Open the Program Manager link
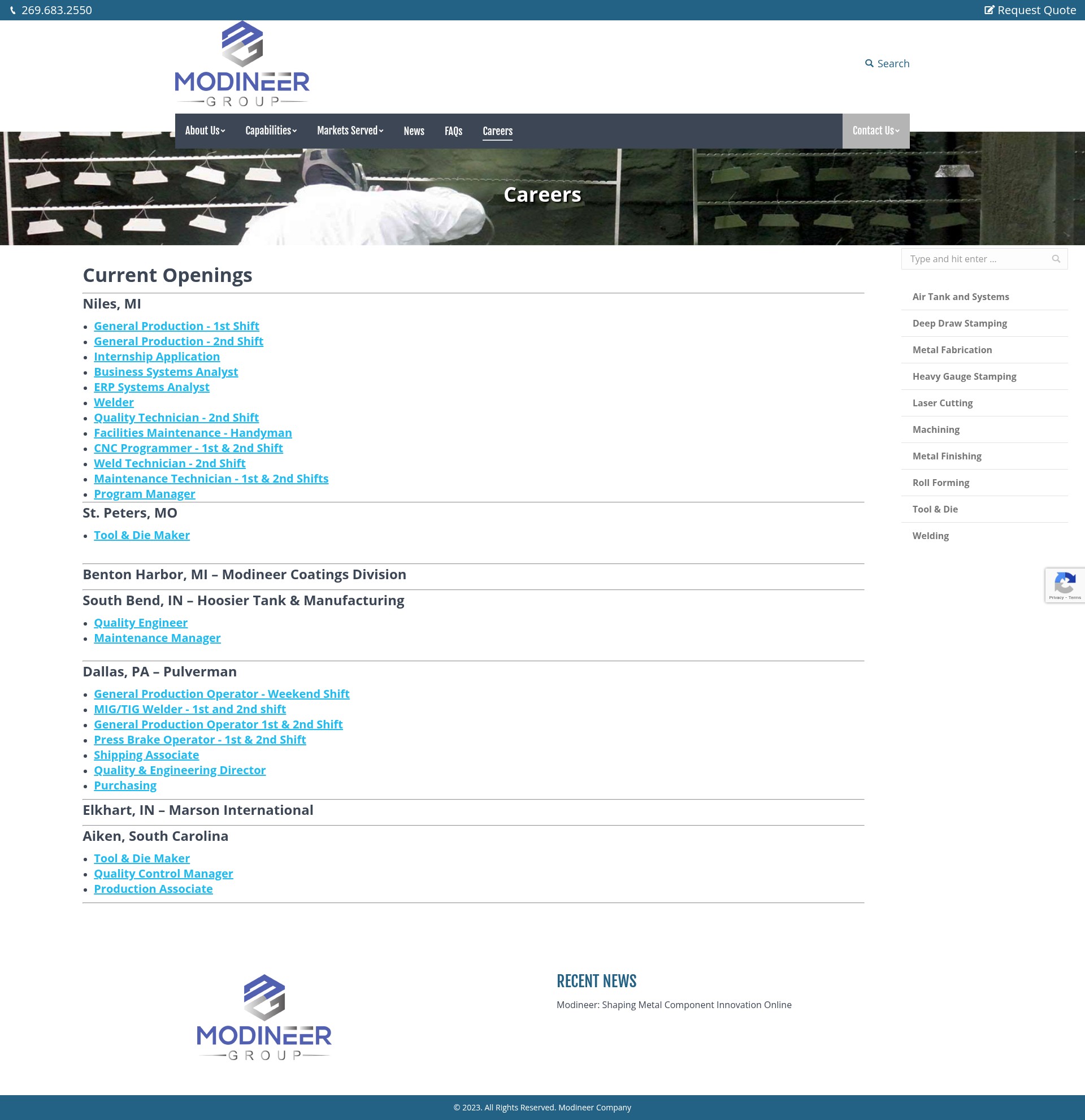1085x1120 pixels. [x=145, y=494]
